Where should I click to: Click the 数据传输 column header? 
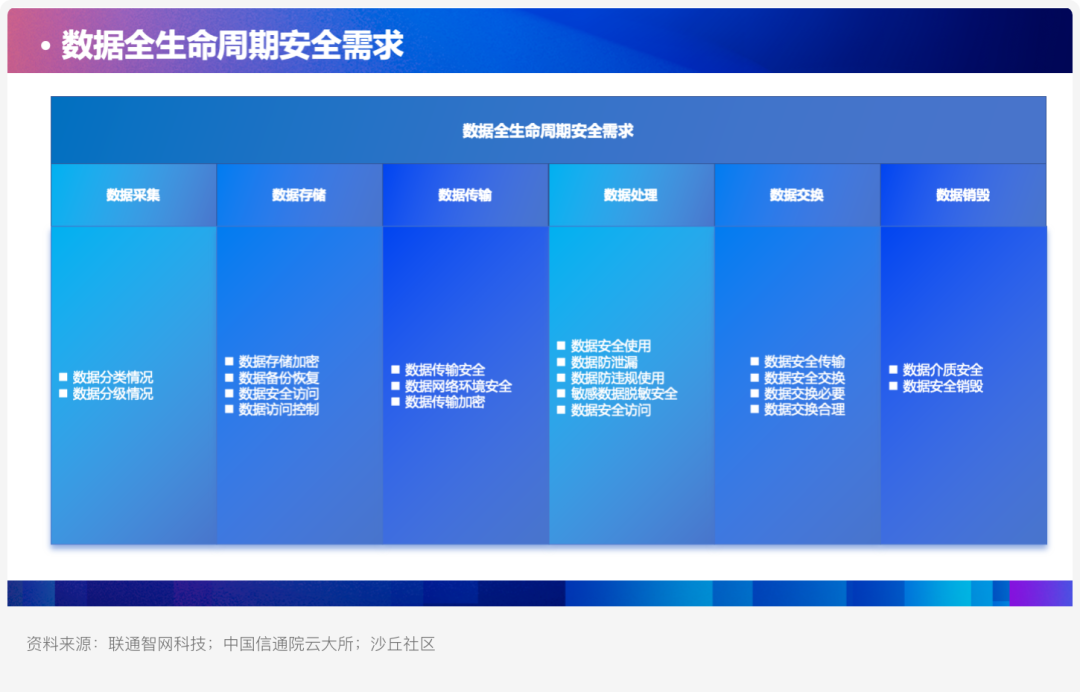pyautogui.click(x=465, y=195)
